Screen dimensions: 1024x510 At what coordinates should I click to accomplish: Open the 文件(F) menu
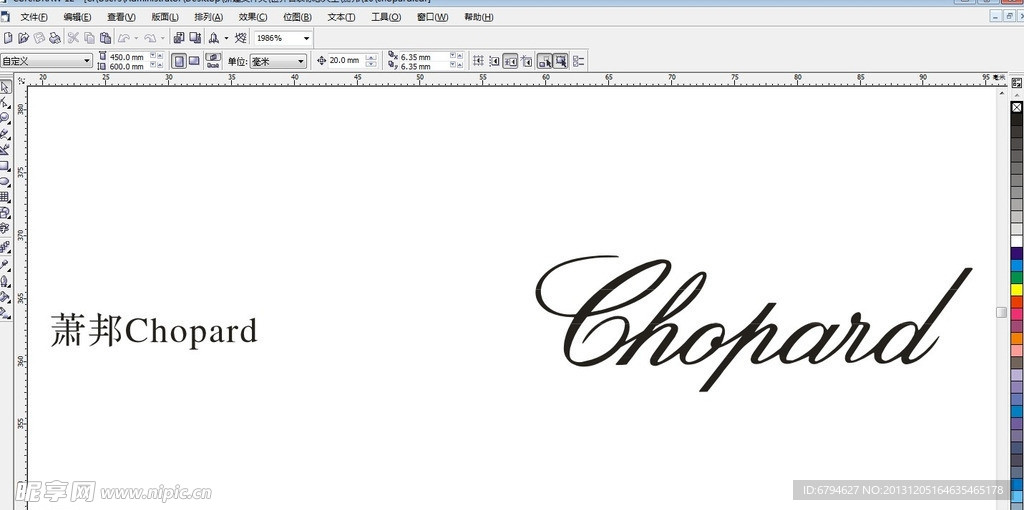[34, 17]
